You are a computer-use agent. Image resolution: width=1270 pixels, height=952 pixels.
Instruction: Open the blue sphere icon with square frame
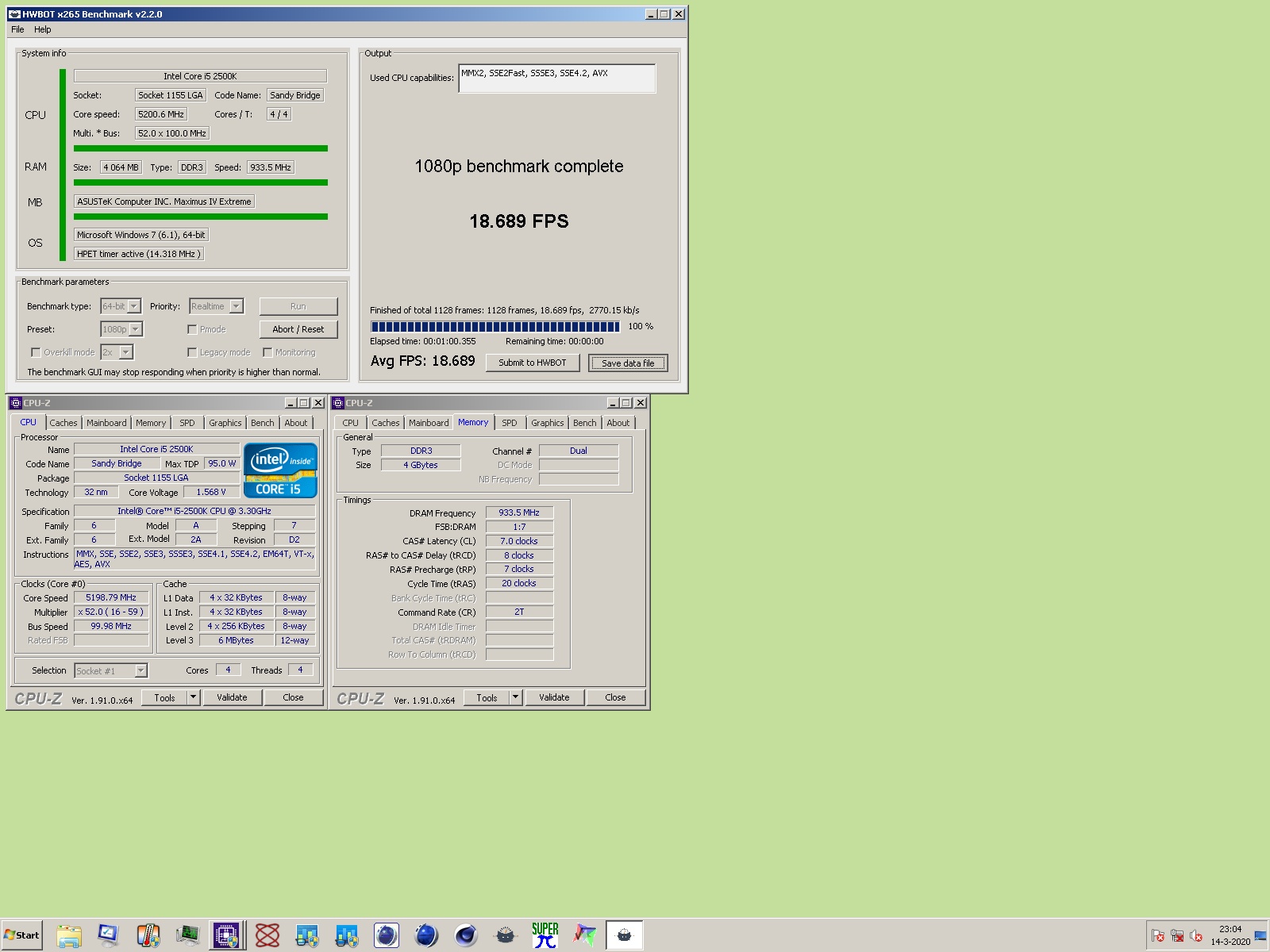pos(387,935)
